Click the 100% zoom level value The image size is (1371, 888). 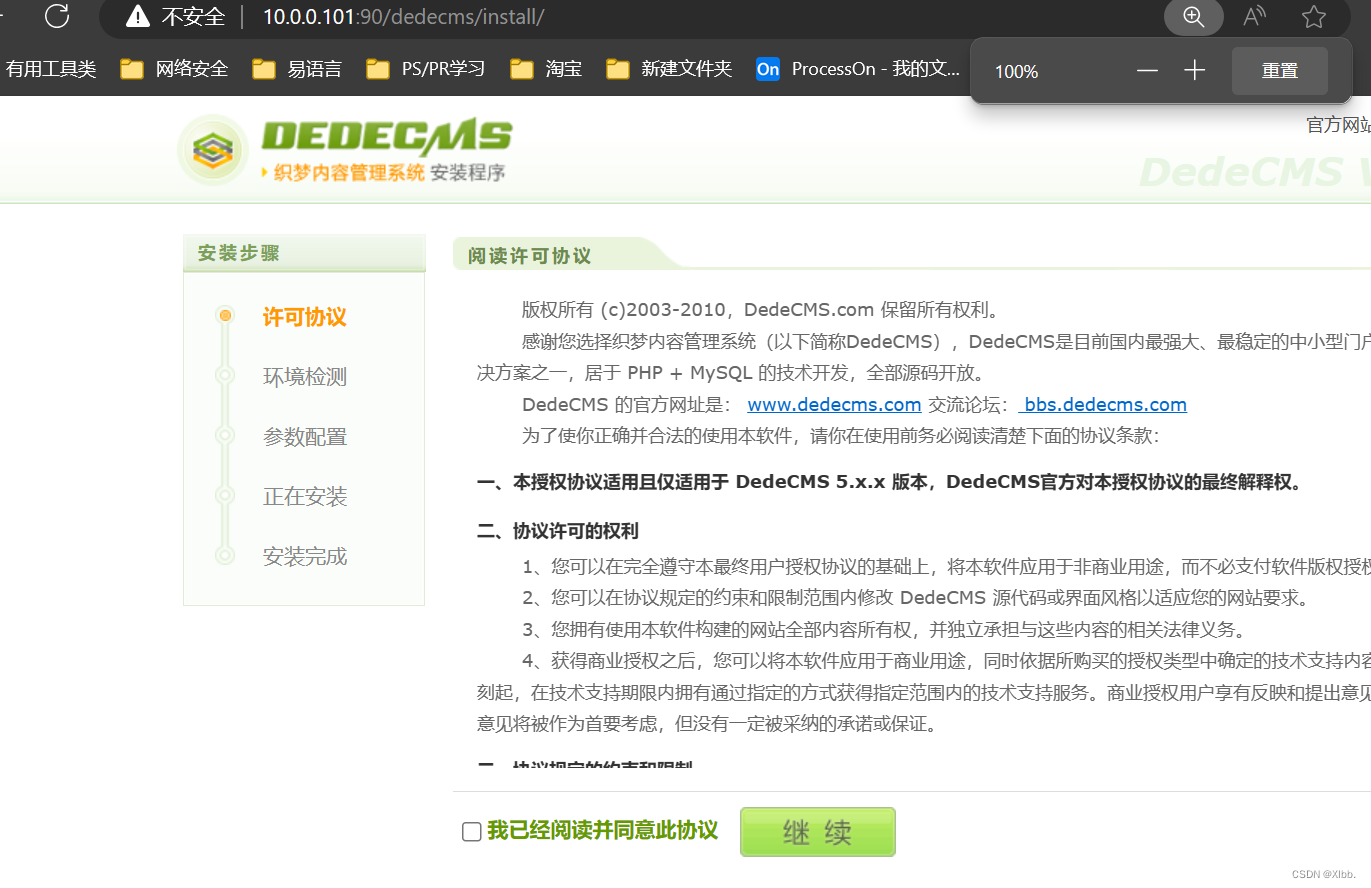pos(1016,72)
